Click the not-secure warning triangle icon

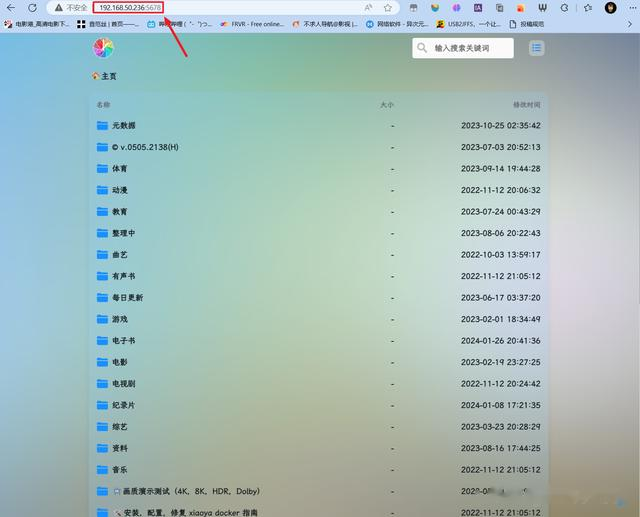point(59,8)
